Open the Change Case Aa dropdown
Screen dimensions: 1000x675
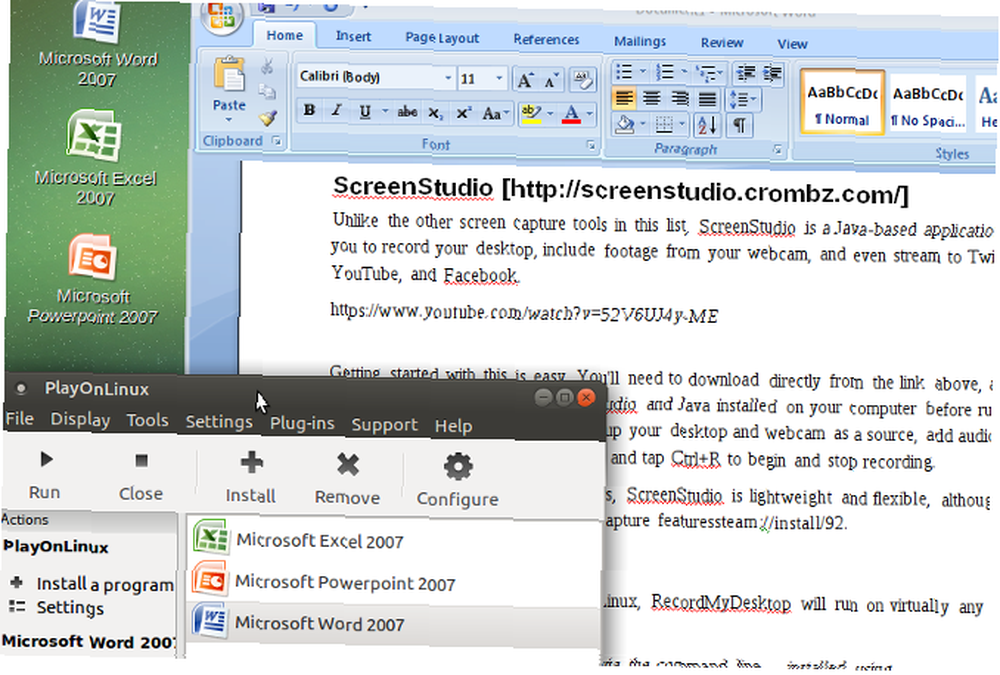(496, 115)
